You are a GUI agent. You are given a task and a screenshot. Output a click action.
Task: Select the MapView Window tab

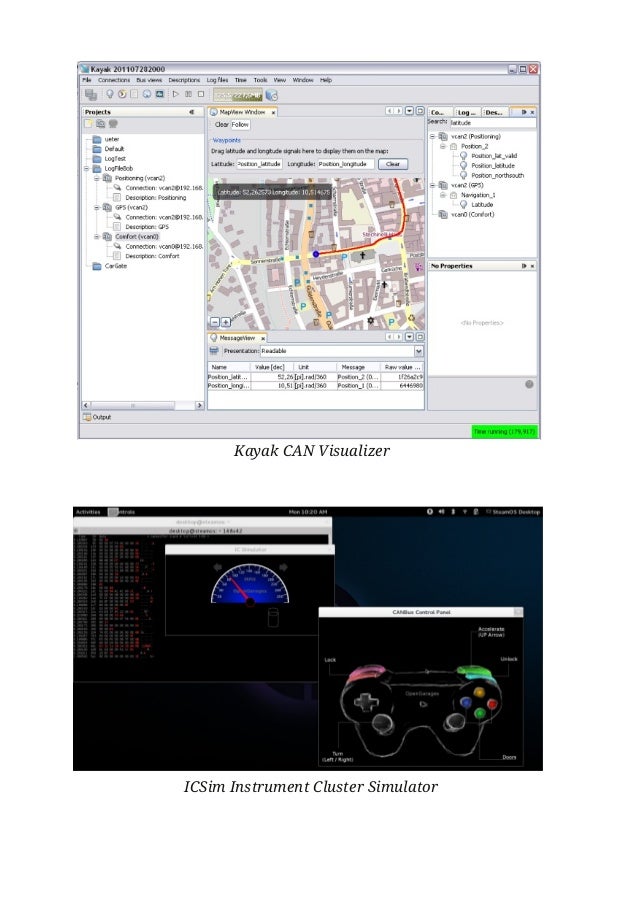pos(242,112)
